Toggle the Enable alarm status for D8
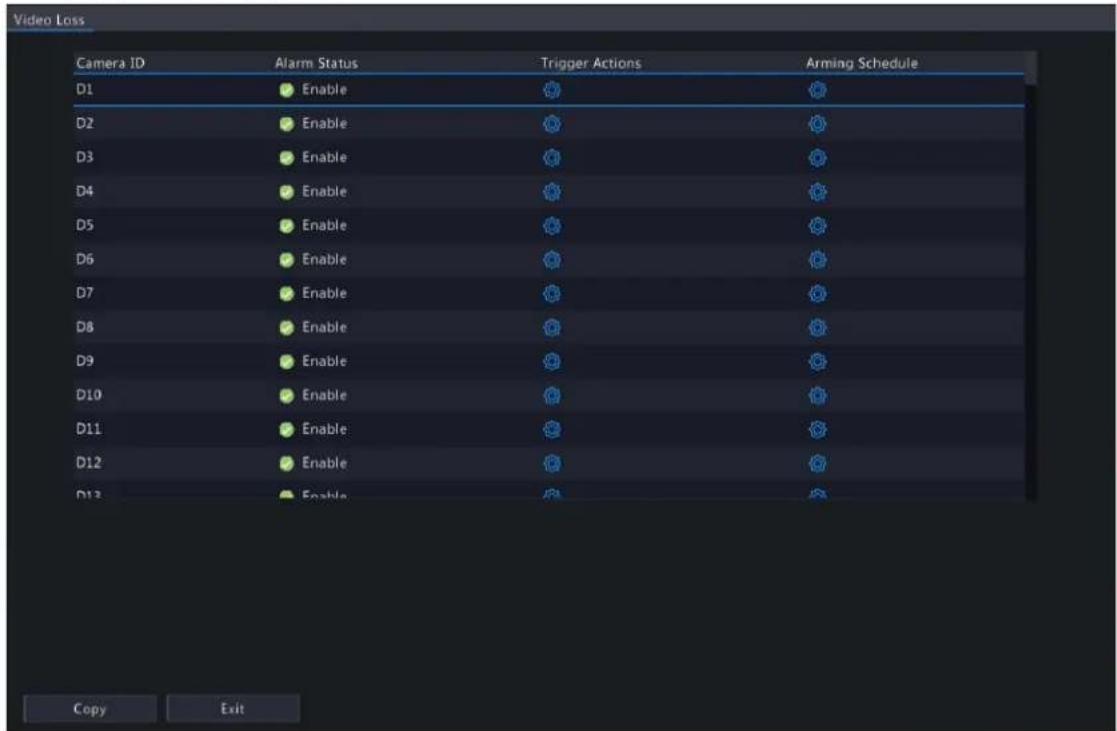Image resolution: width=1117 pixels, height=731 pixels. point(287,328)
